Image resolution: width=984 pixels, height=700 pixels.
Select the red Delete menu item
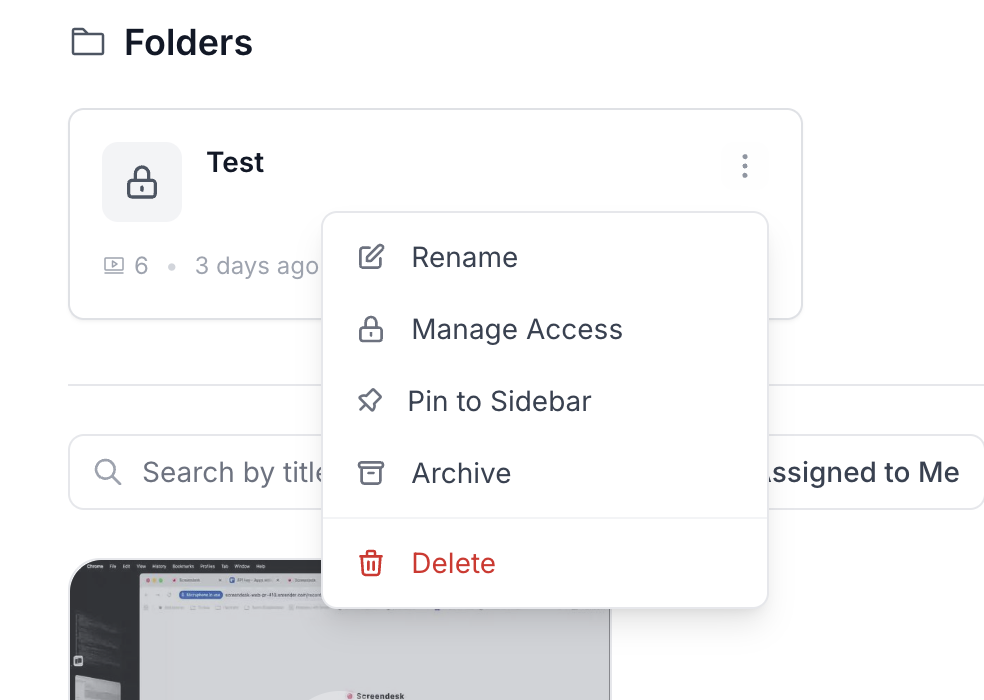[x=454, y=563]
